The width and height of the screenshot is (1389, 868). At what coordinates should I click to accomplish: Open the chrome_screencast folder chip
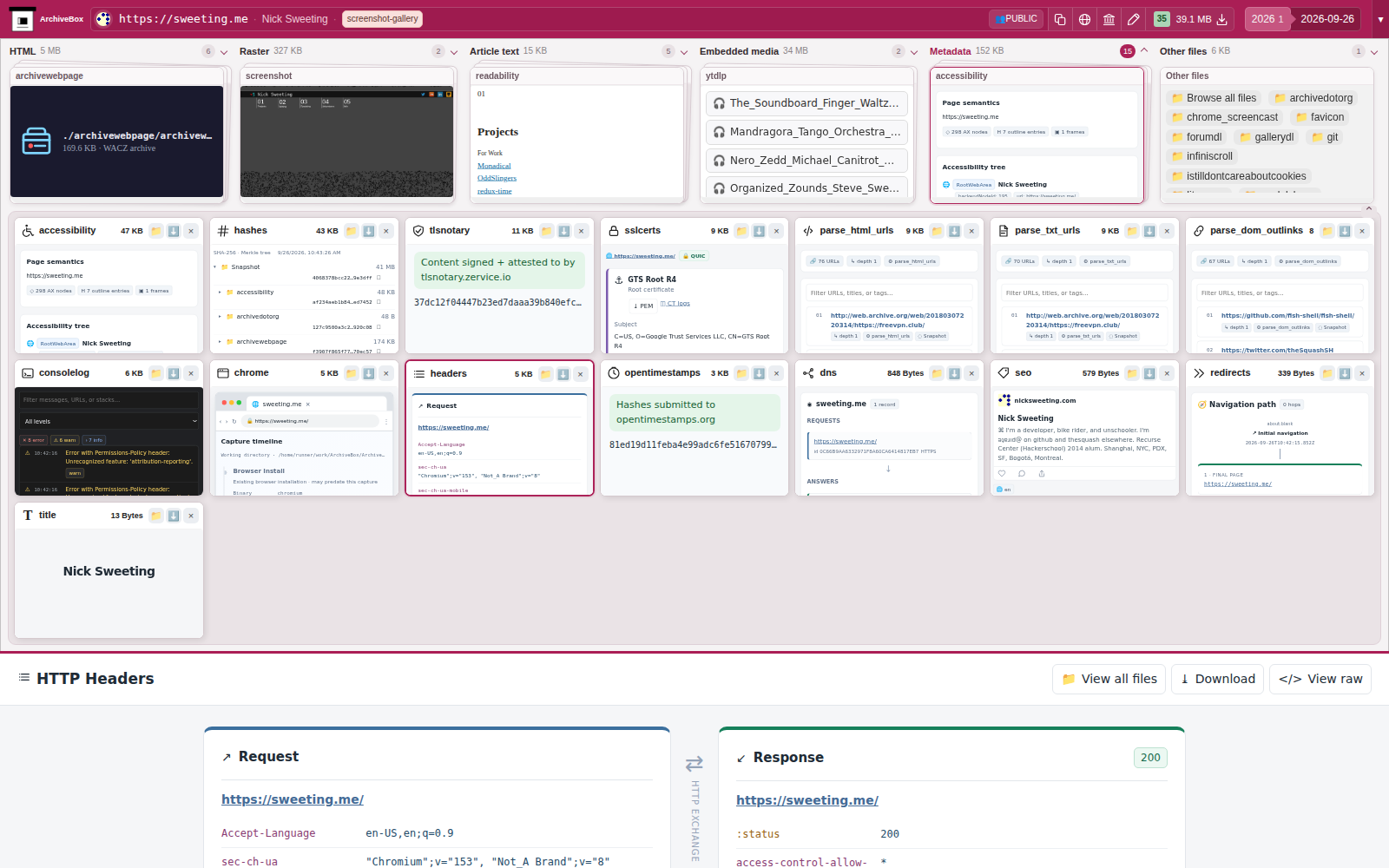pos(1224,117)
